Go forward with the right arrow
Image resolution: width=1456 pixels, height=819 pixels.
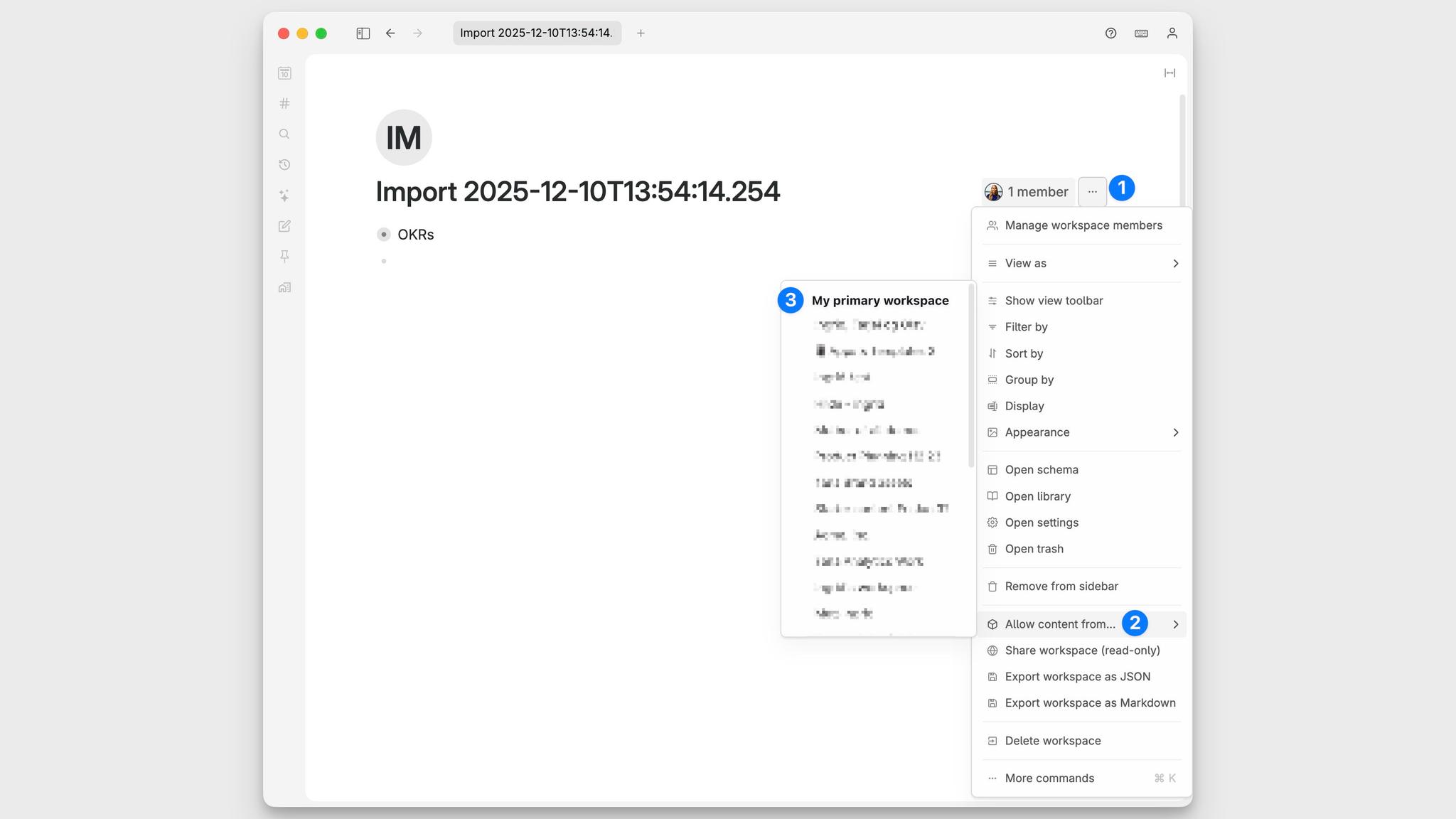click(417, 33)
